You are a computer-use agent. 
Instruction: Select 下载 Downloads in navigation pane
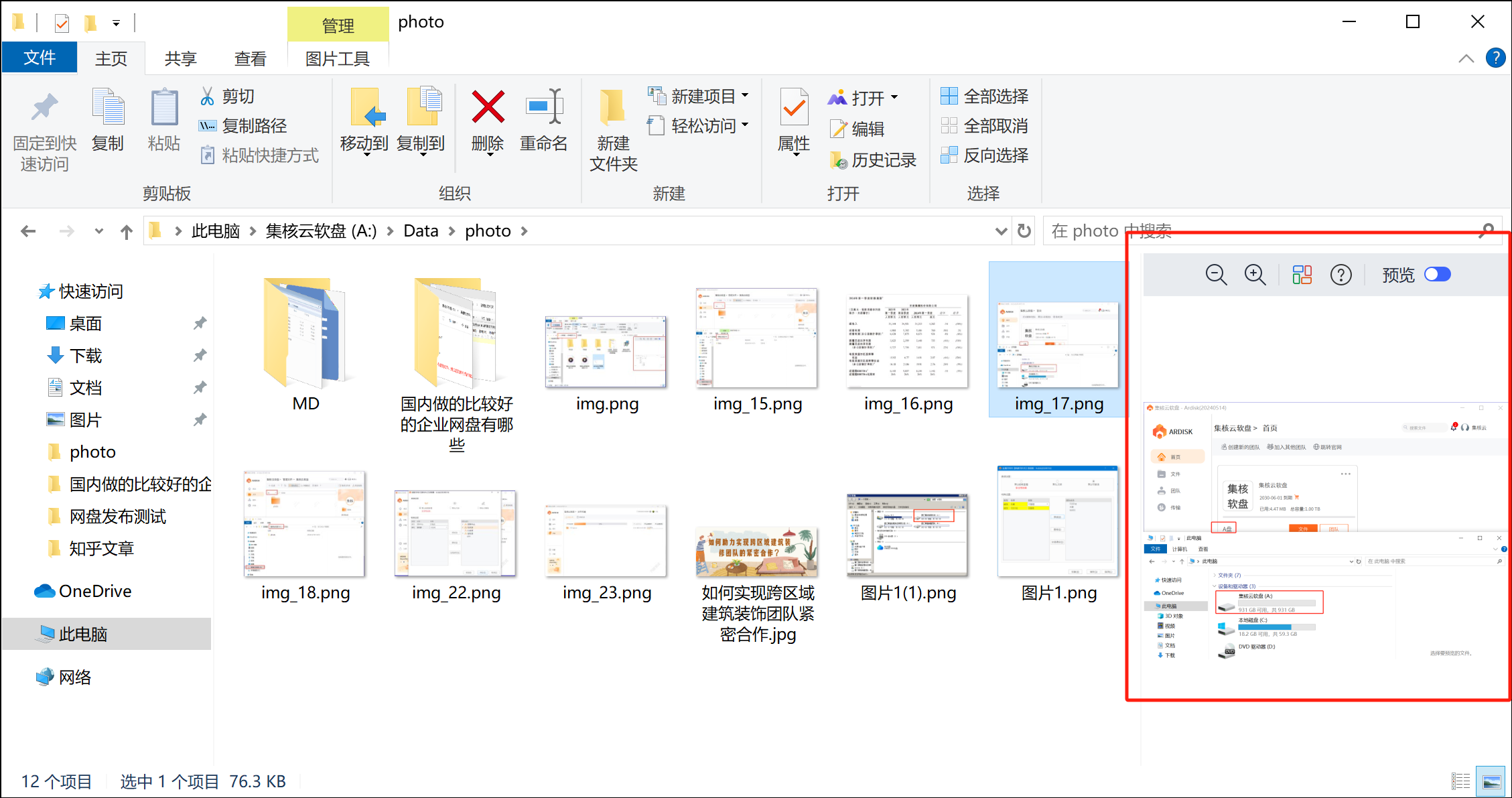pos(86,356)
